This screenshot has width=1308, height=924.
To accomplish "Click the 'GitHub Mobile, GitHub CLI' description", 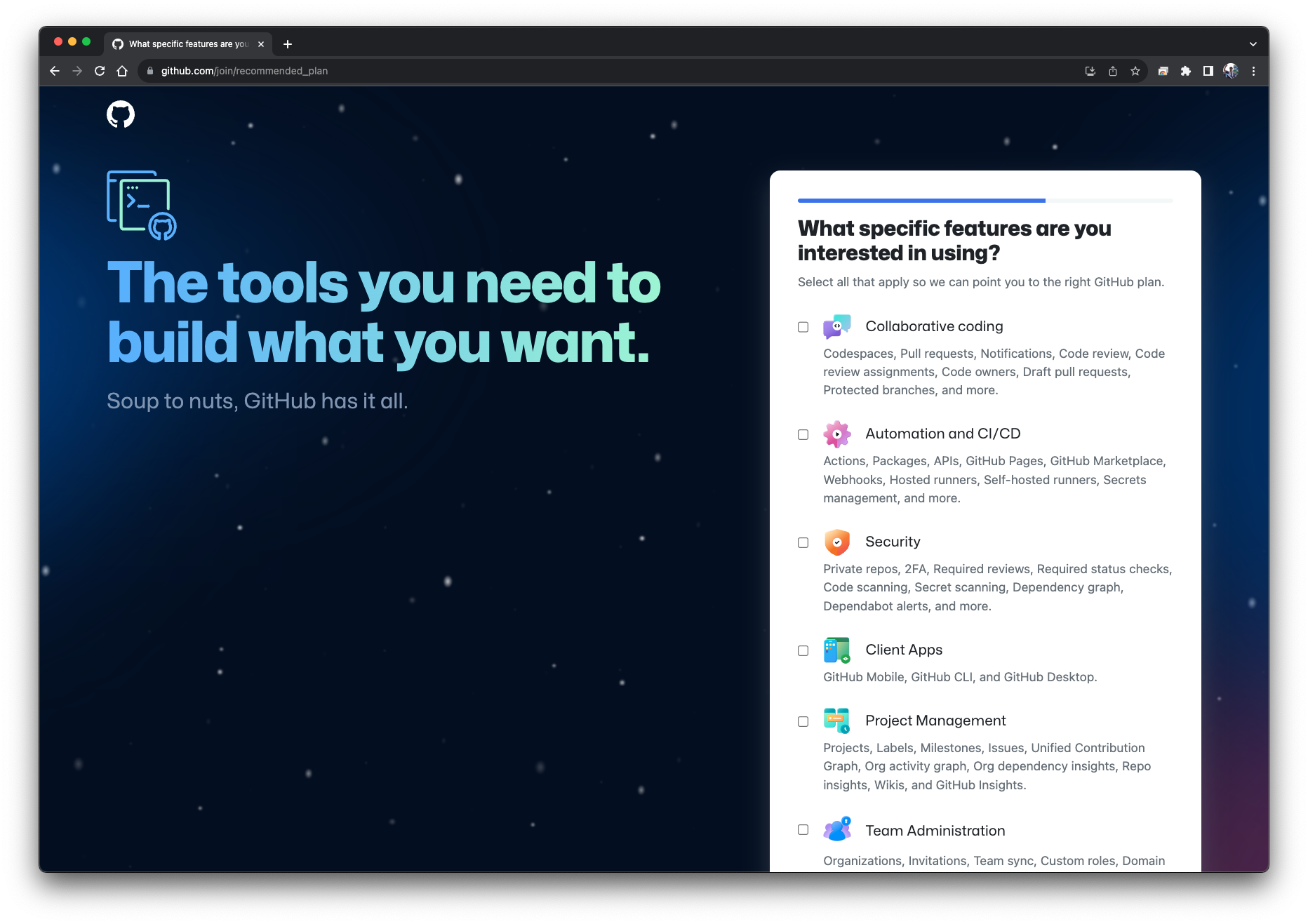I will coord(960,677).
